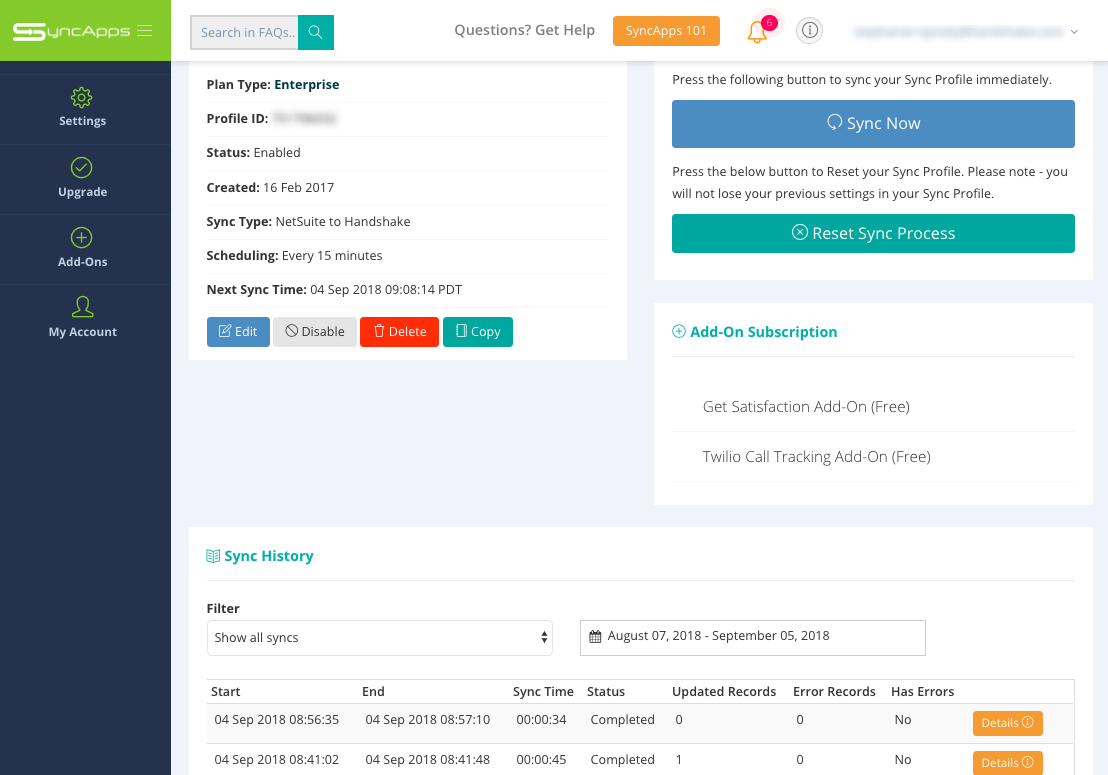The image size is (1108, 775).
Task: Click the Enterprise plan type text
Action: (307, 85)
